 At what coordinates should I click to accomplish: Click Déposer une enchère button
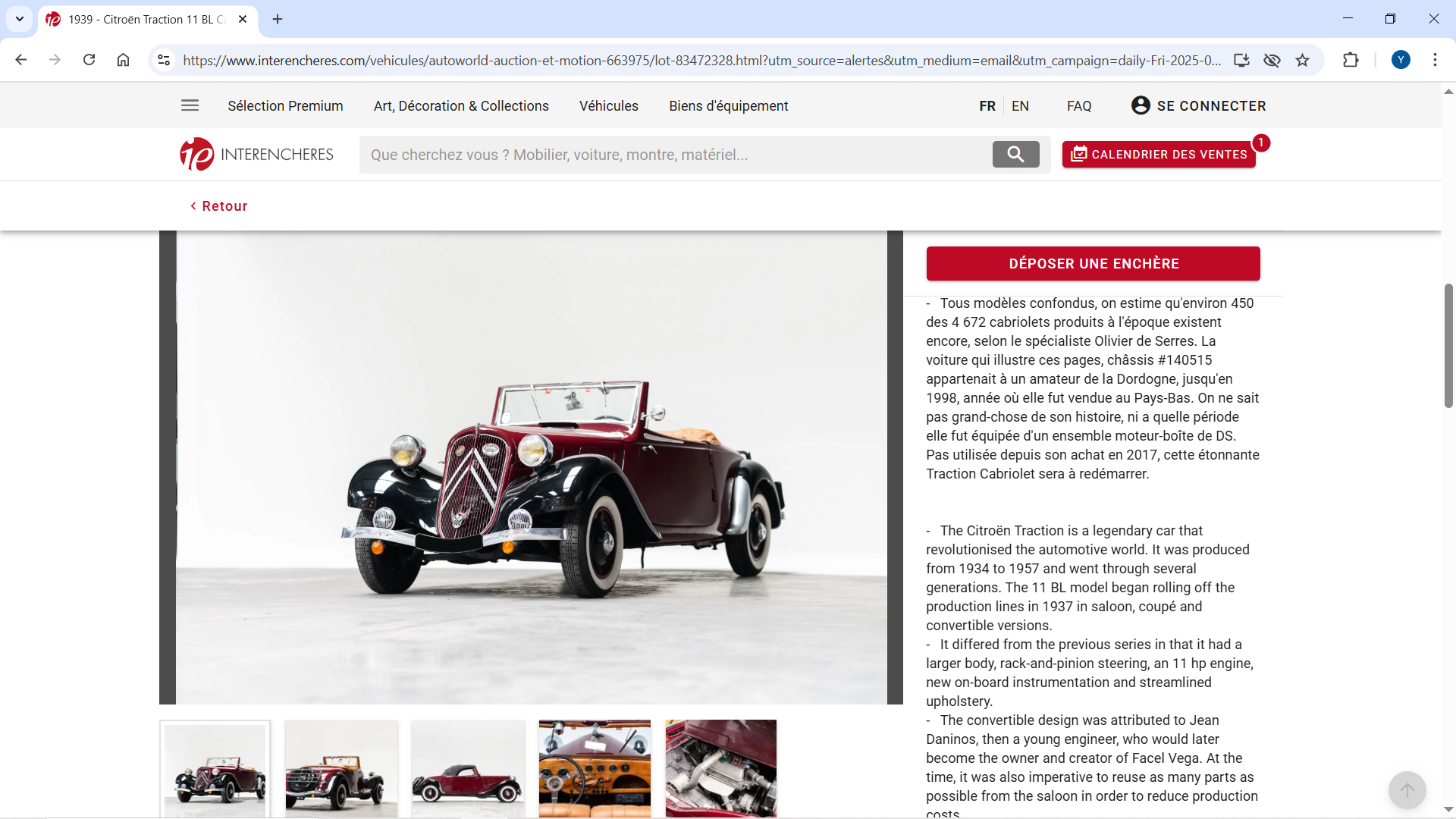(x=1093, y=264)
